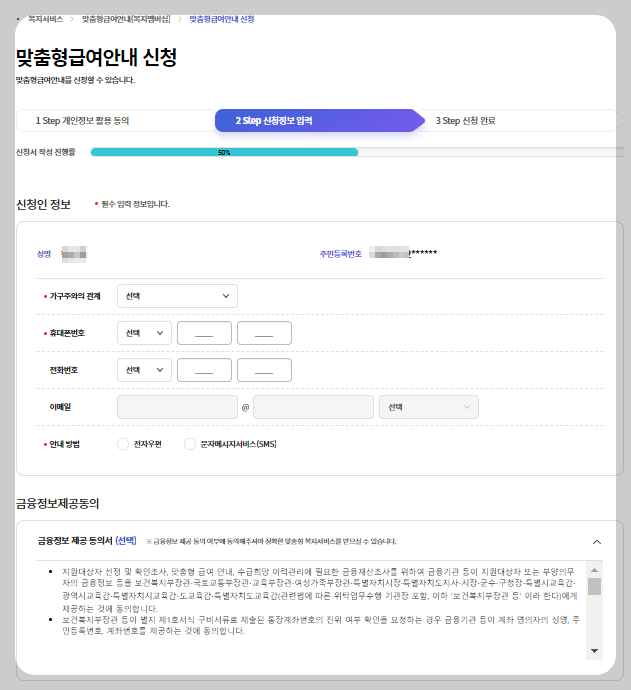The width and height of the screenshot is (631, 690).
Task: Click the consent text scrollbar down arrow
Action: (x=594, y=651)
